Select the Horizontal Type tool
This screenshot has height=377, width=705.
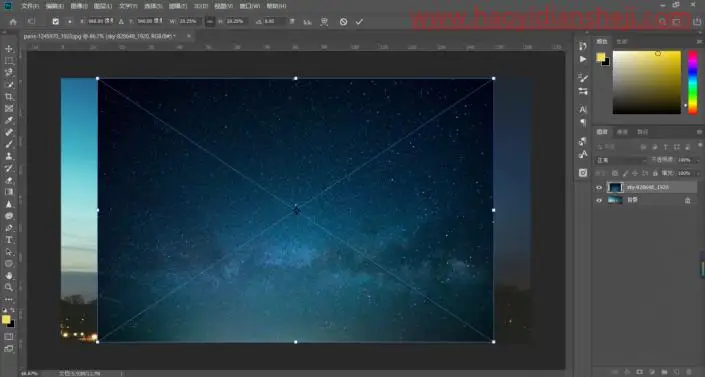coord(9,240)
